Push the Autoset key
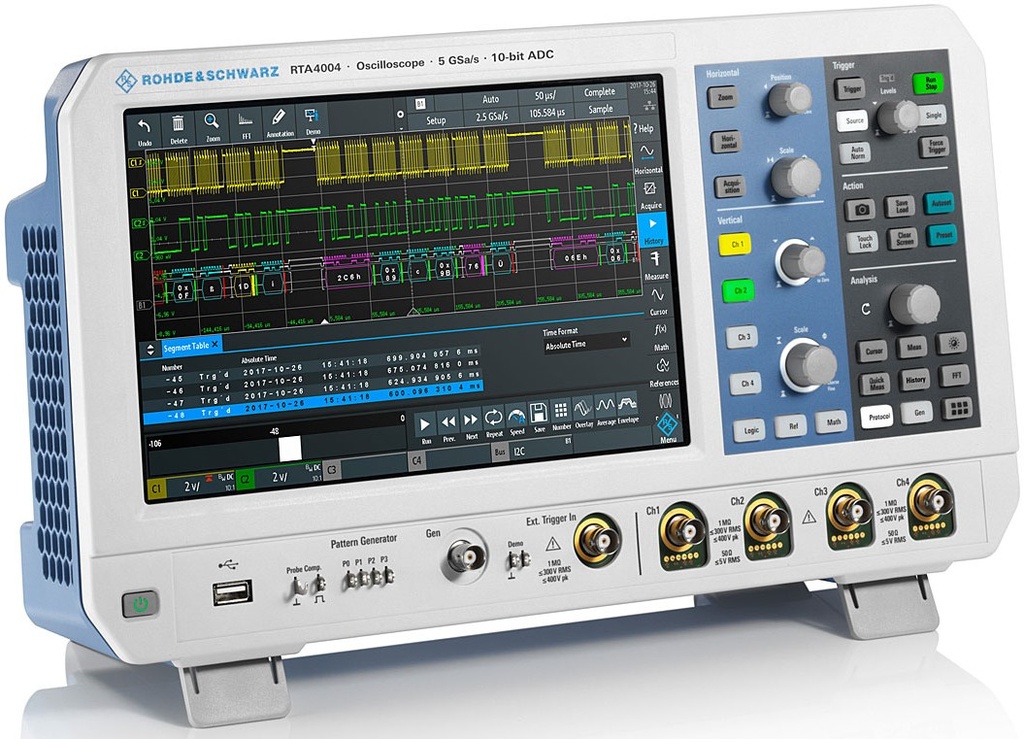 (940, 203)
